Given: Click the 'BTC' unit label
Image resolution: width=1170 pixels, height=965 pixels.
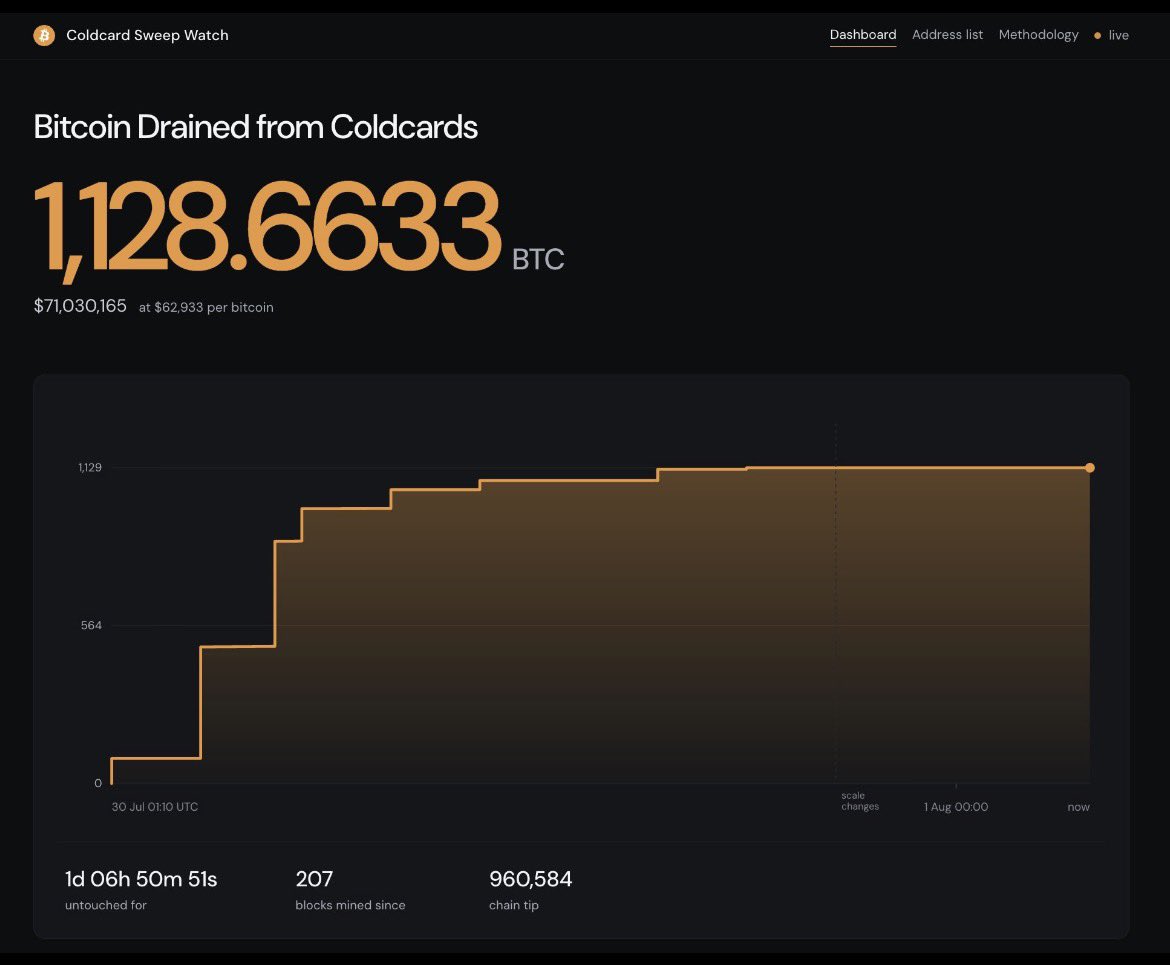Looking at the screenshot, I should 538,259.
